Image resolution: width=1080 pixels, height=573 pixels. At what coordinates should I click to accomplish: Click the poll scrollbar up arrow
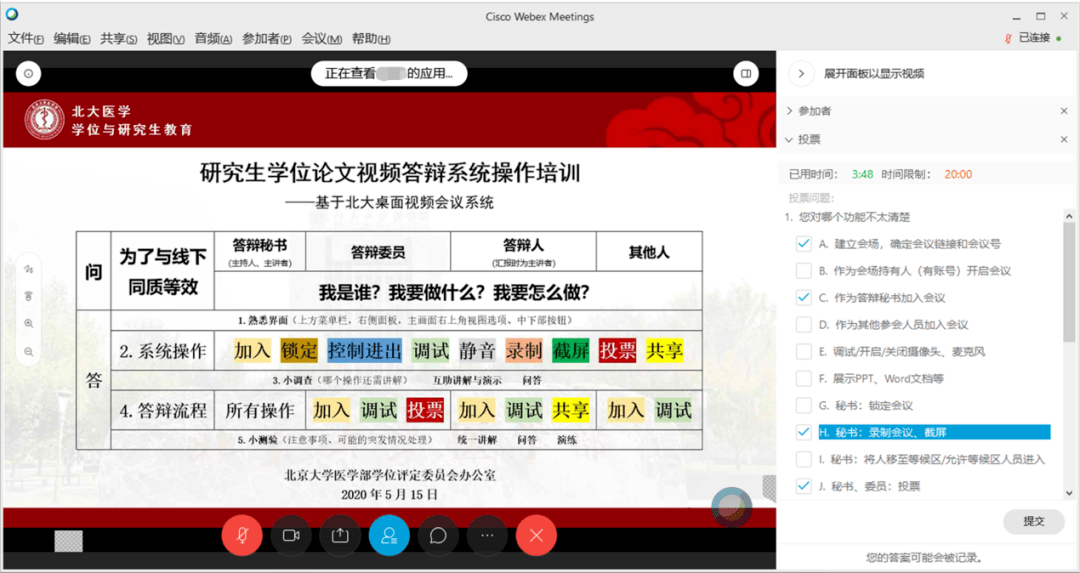(x=1069, y=216)
